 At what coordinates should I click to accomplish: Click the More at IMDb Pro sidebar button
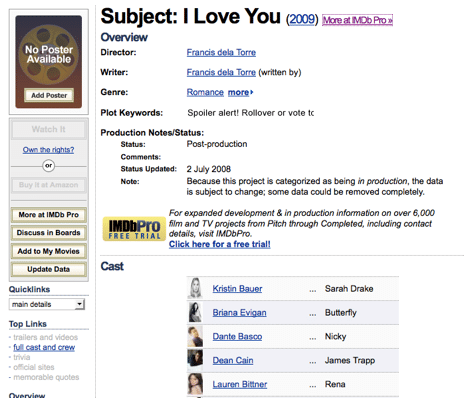tap(49, 215)
